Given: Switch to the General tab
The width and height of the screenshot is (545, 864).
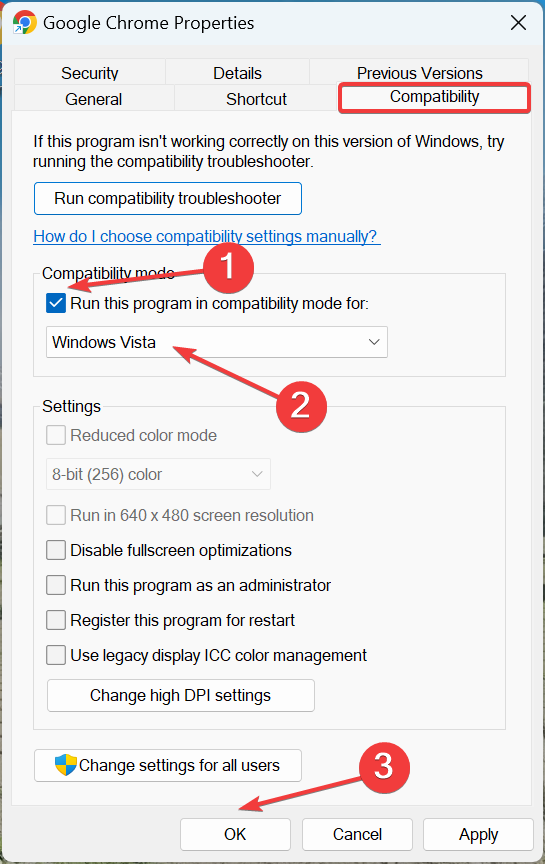Looking at the screenshot, I should (94, 99).
